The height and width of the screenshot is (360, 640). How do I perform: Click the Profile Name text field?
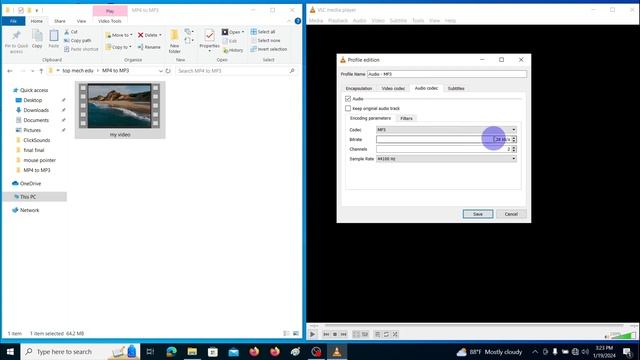(447, 74)
